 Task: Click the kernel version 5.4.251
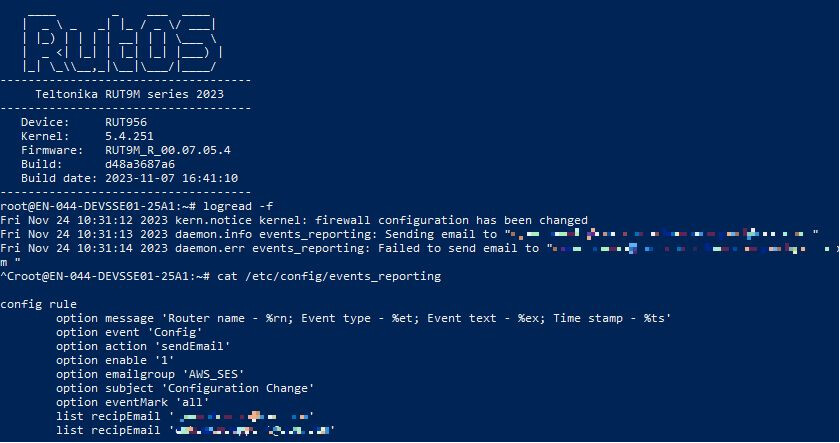[x=129, y=136]
